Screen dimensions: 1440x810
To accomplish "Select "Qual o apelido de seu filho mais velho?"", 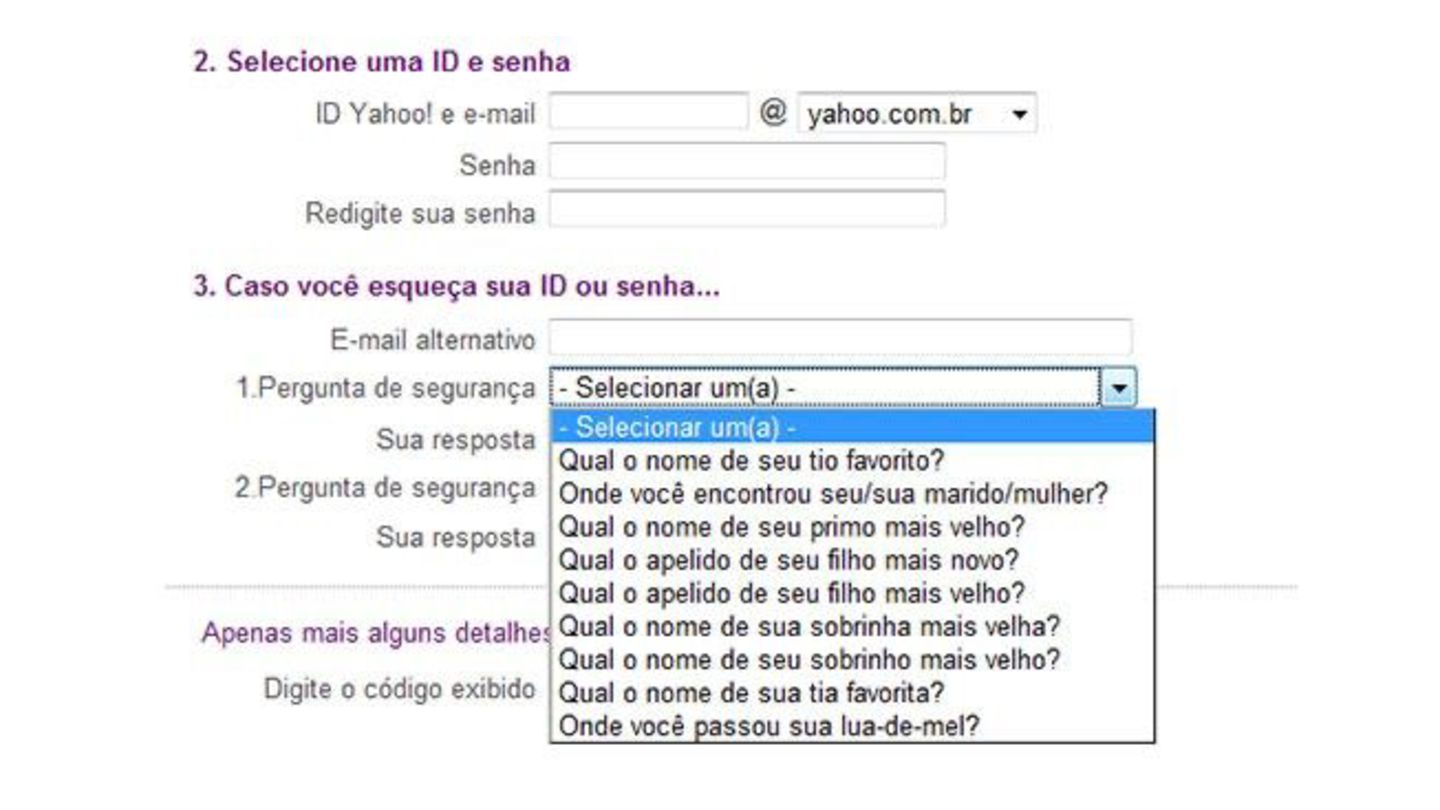I will coord(791,593).
